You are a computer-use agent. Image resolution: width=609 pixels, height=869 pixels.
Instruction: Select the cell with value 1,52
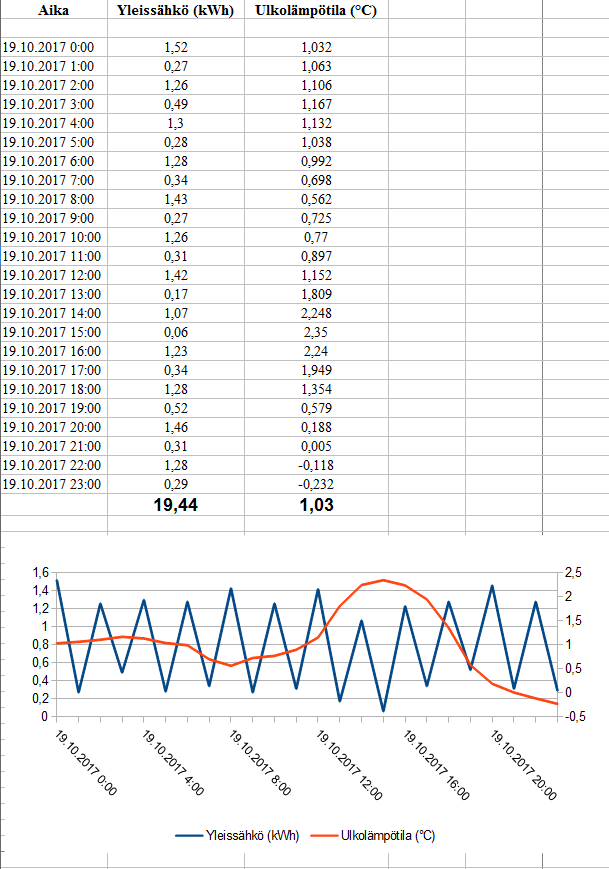(x=176, y=47)
